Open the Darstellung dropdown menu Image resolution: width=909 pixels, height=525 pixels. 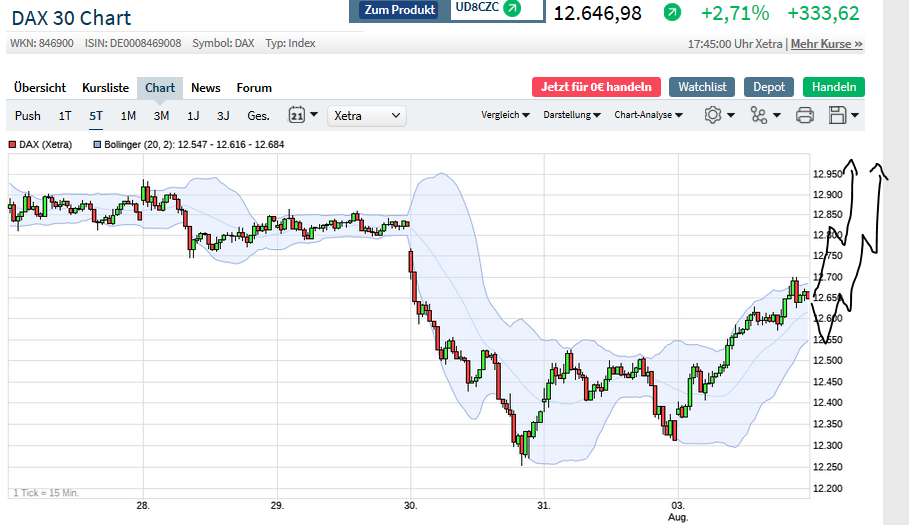[571, 115]
